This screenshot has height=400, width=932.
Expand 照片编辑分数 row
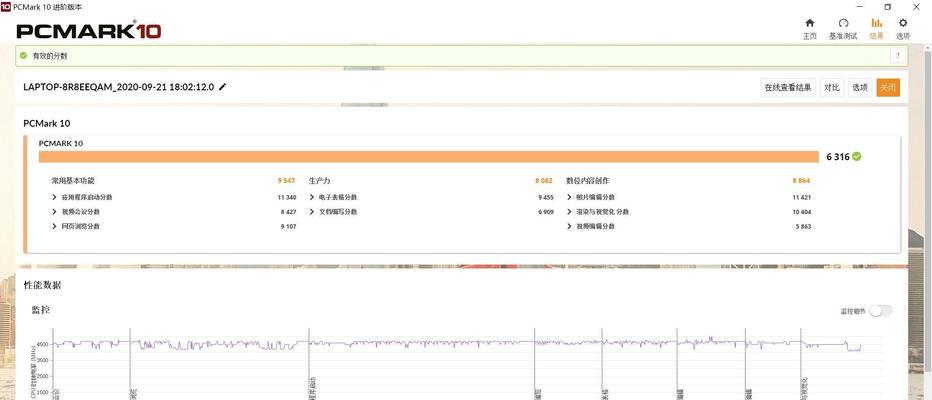(x=569, y=197)
